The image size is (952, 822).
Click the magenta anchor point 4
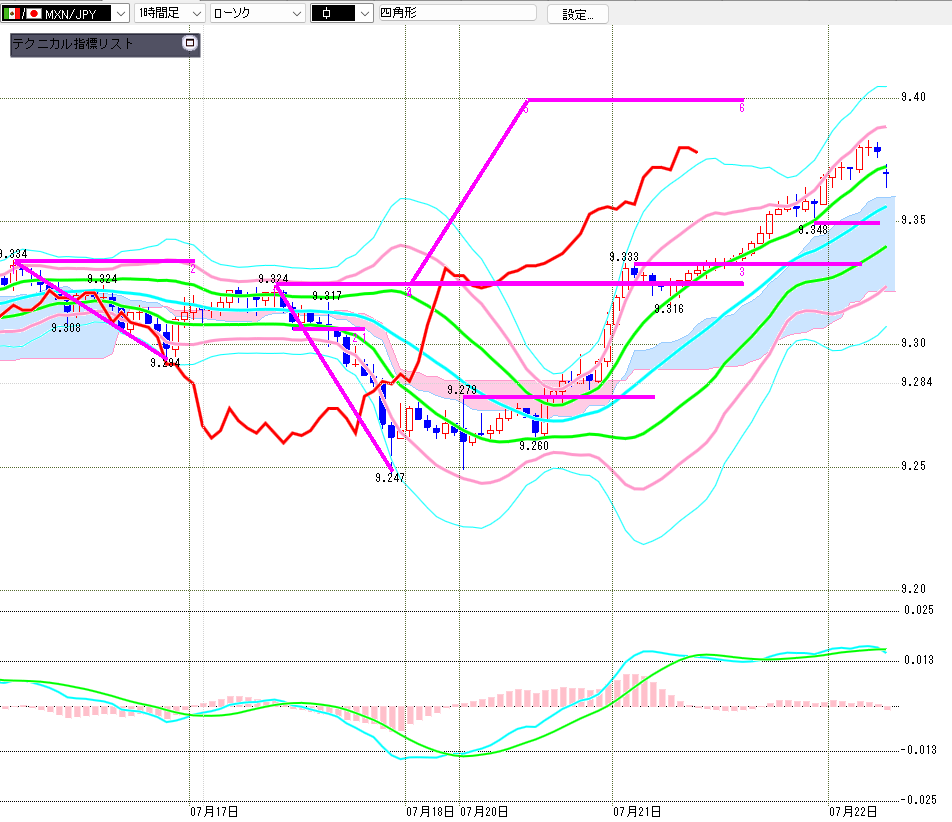(x=409, y=293)
